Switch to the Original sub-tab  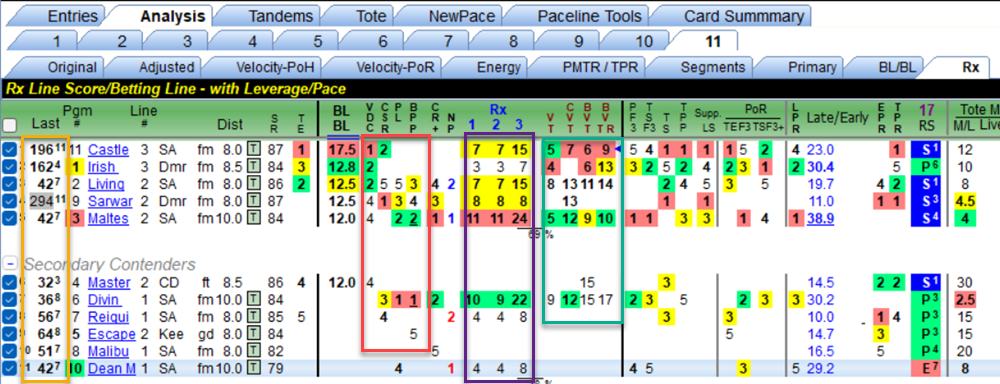pos(72,67)
